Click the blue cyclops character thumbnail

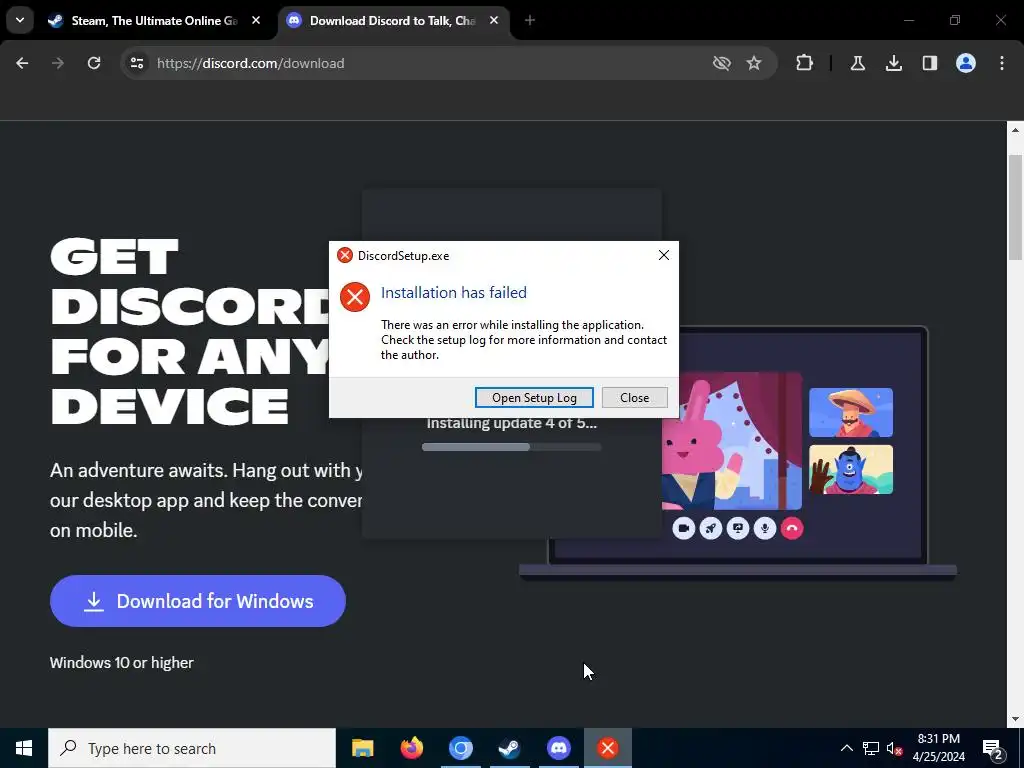pos(851,470)
